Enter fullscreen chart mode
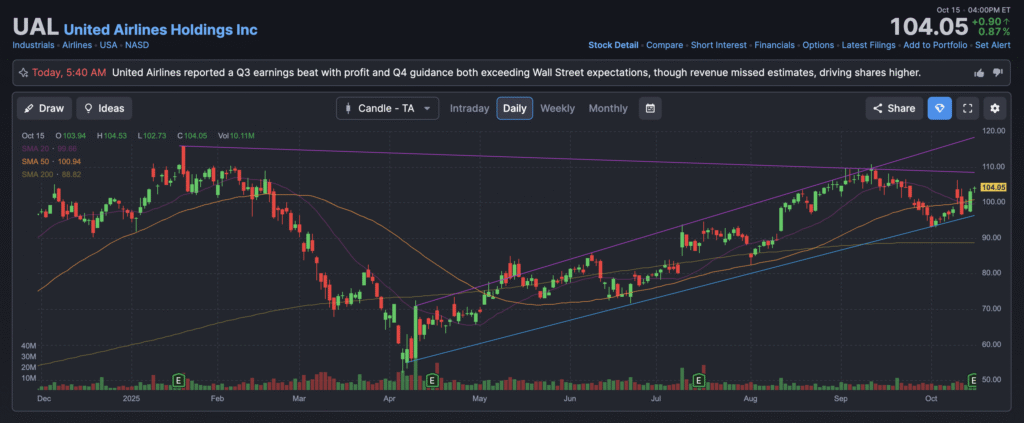1024x423 pixels. [967, 108]
